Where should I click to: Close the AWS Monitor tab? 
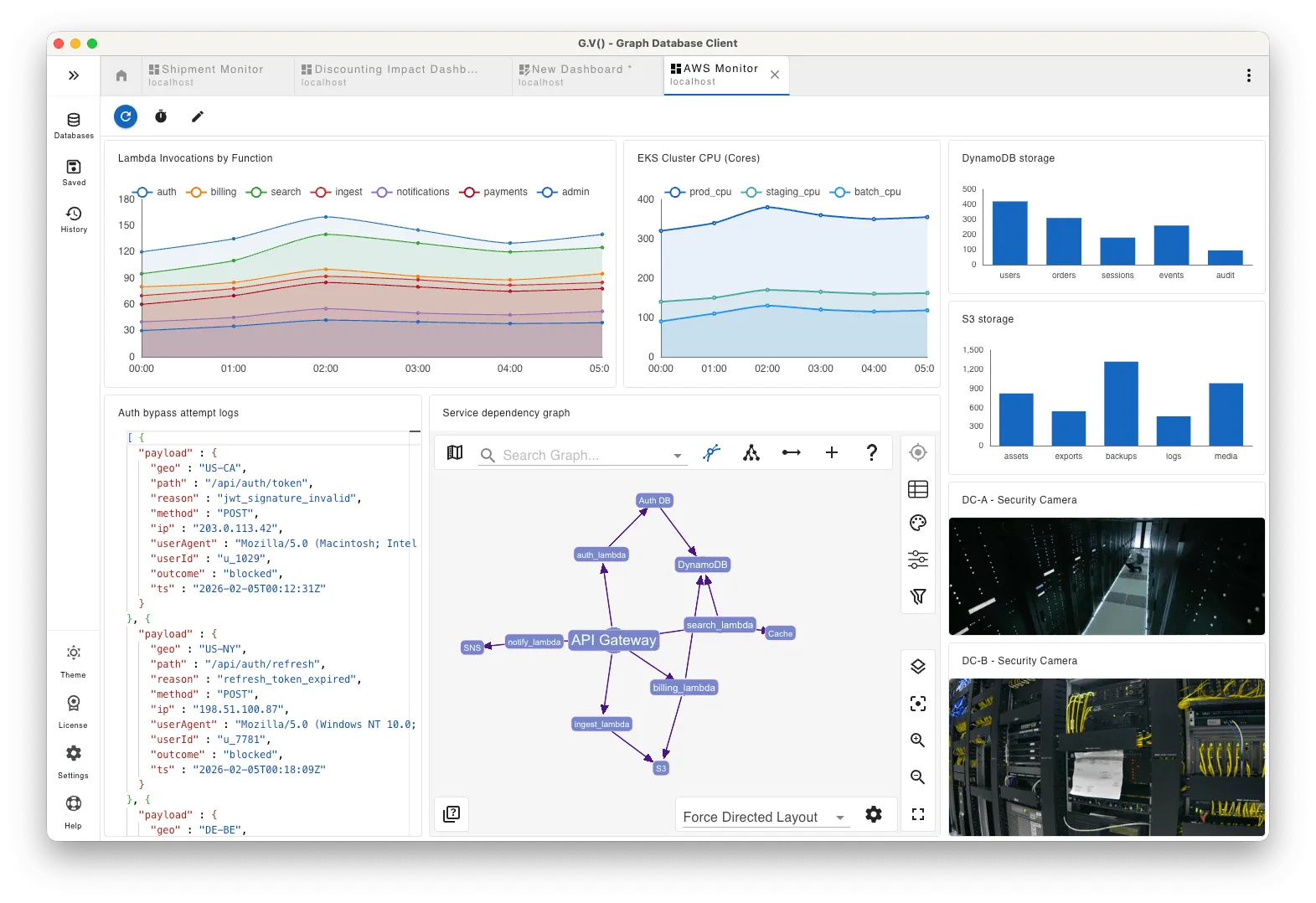tap(775, 75)
